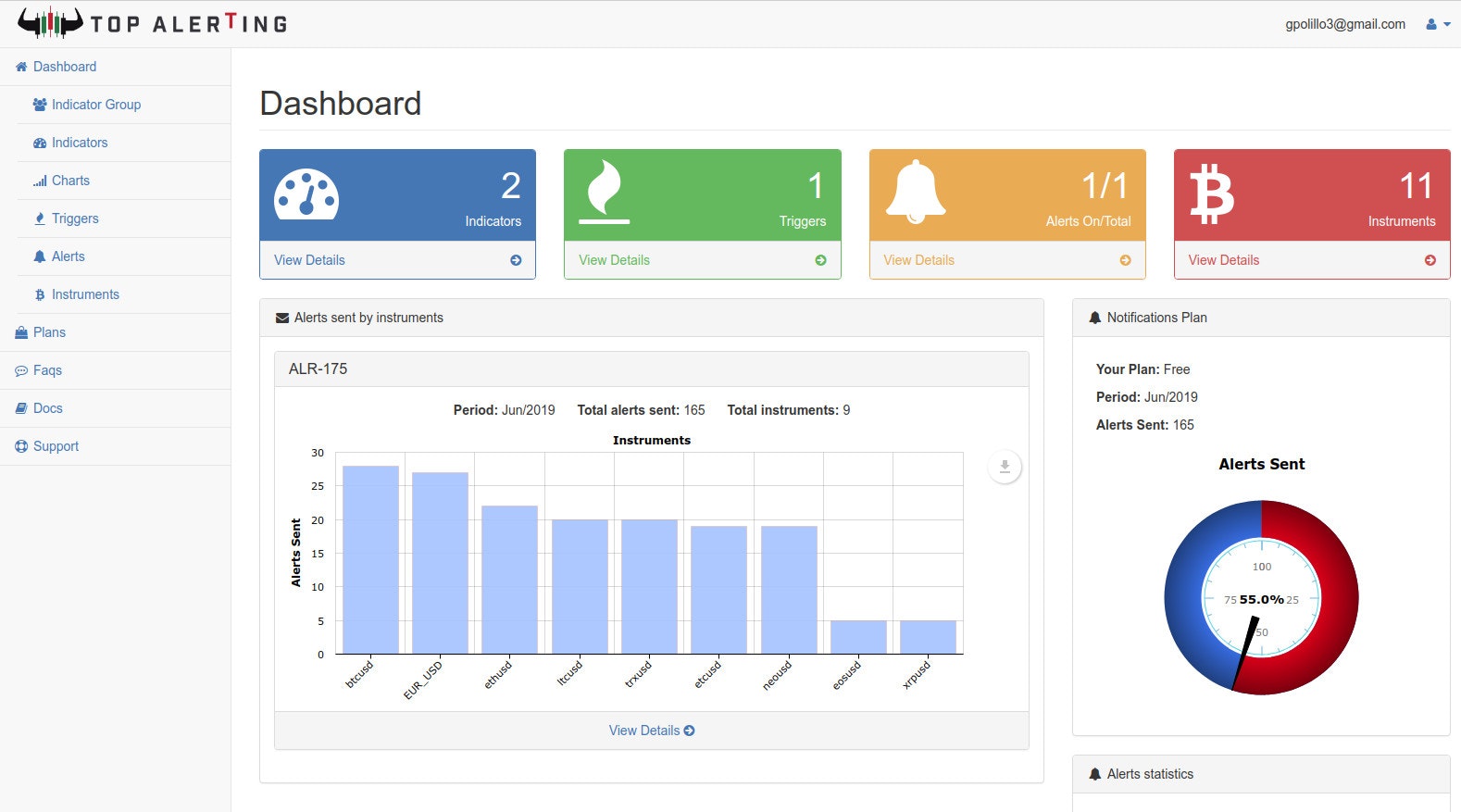1461x812 pixels.
Task: Open the Charts sidebar item
Action: tap(124, 181)
